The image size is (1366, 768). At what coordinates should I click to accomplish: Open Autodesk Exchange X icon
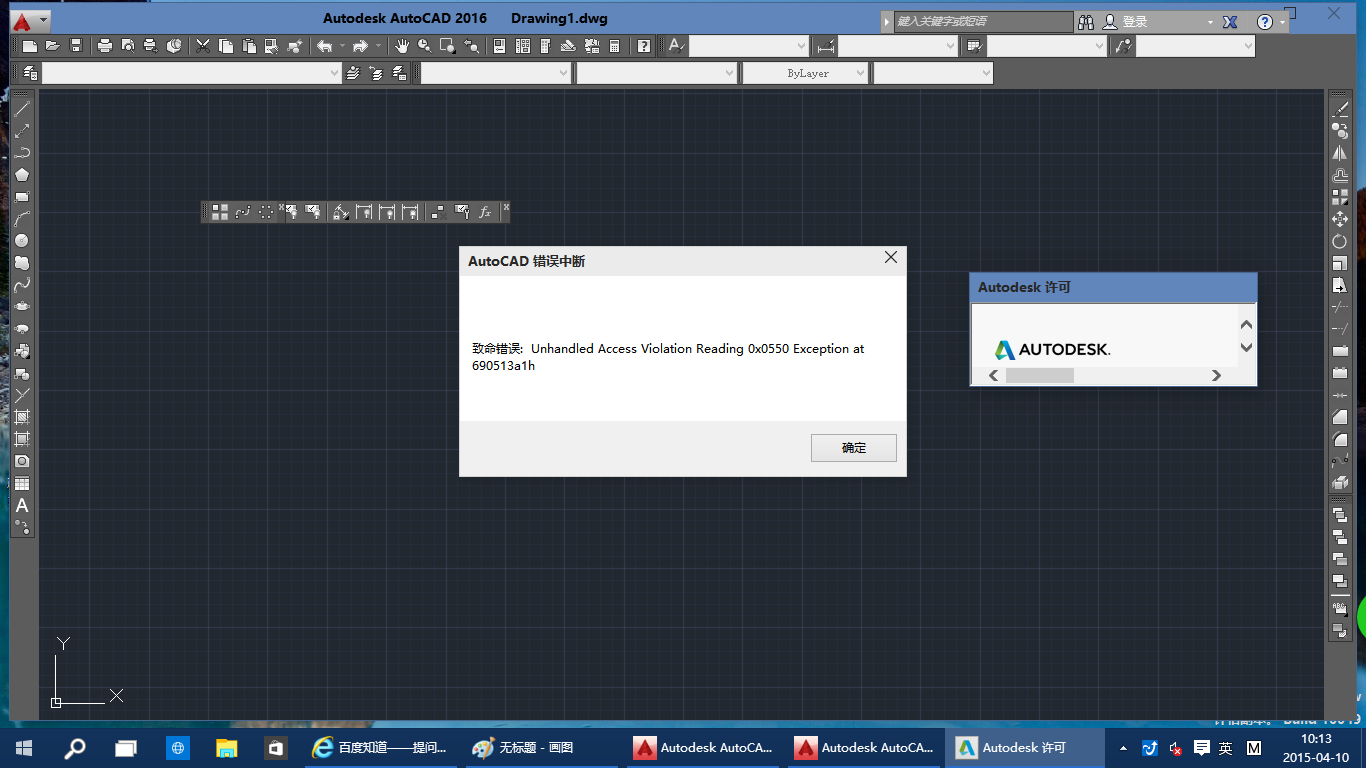tap(1230, 21)
